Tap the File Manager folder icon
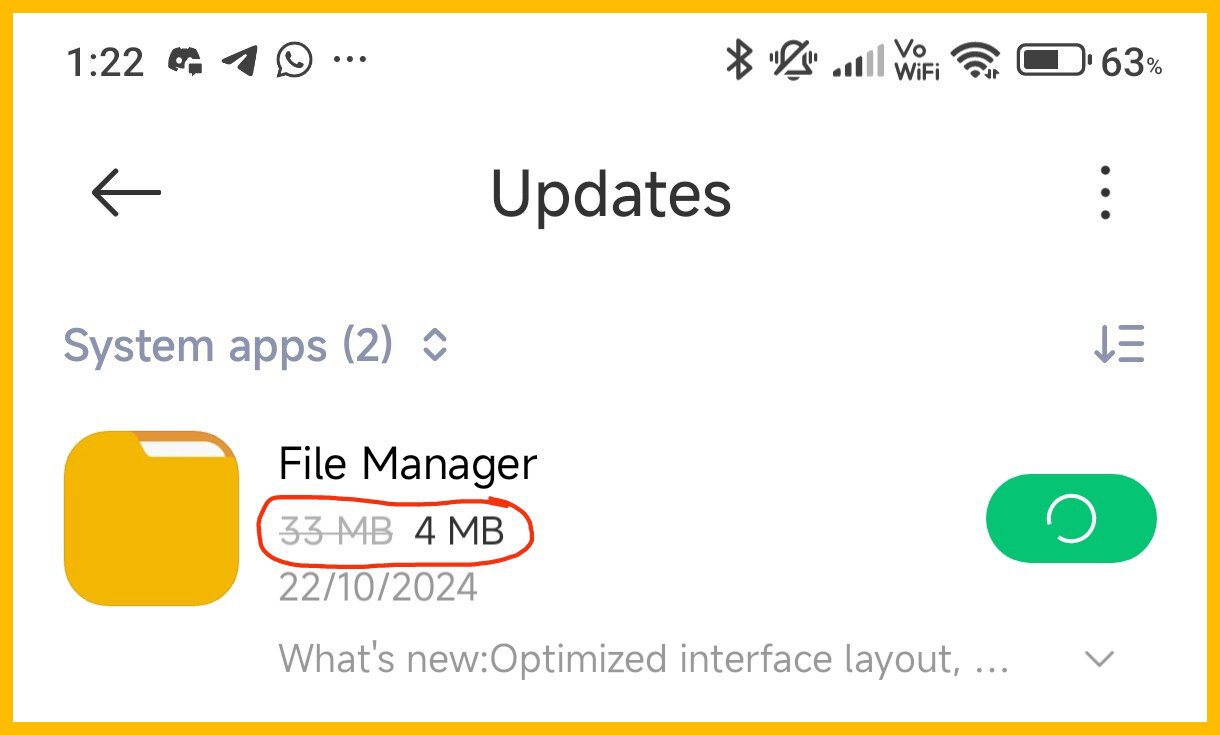1220x735 pixels. pyautogui.click(x=151, y=518)
